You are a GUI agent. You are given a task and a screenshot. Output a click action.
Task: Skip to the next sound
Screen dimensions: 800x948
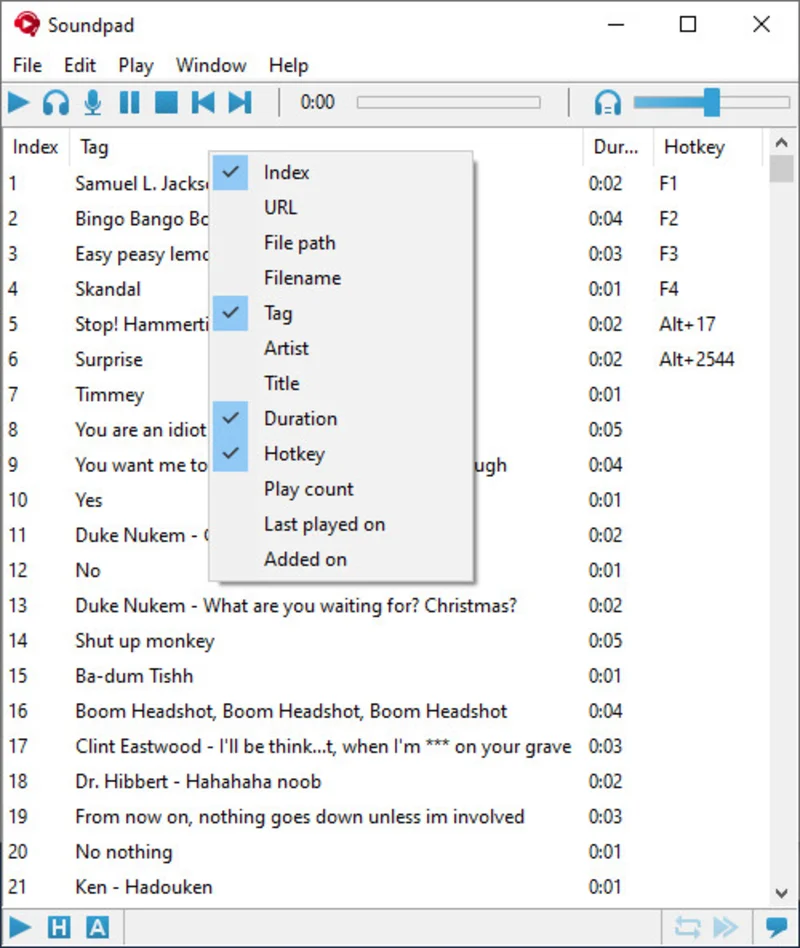tap(240, 102)
